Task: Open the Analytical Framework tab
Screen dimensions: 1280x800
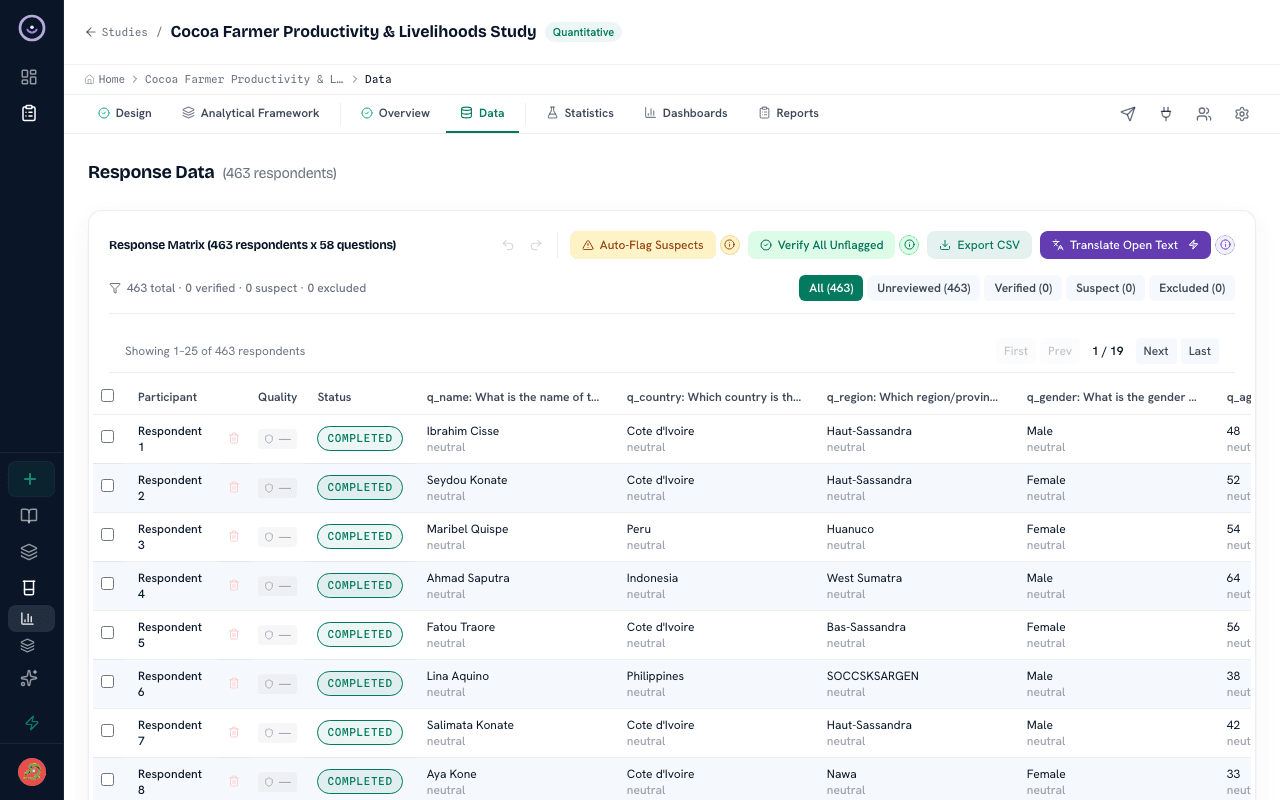Action: pos(250,113)
